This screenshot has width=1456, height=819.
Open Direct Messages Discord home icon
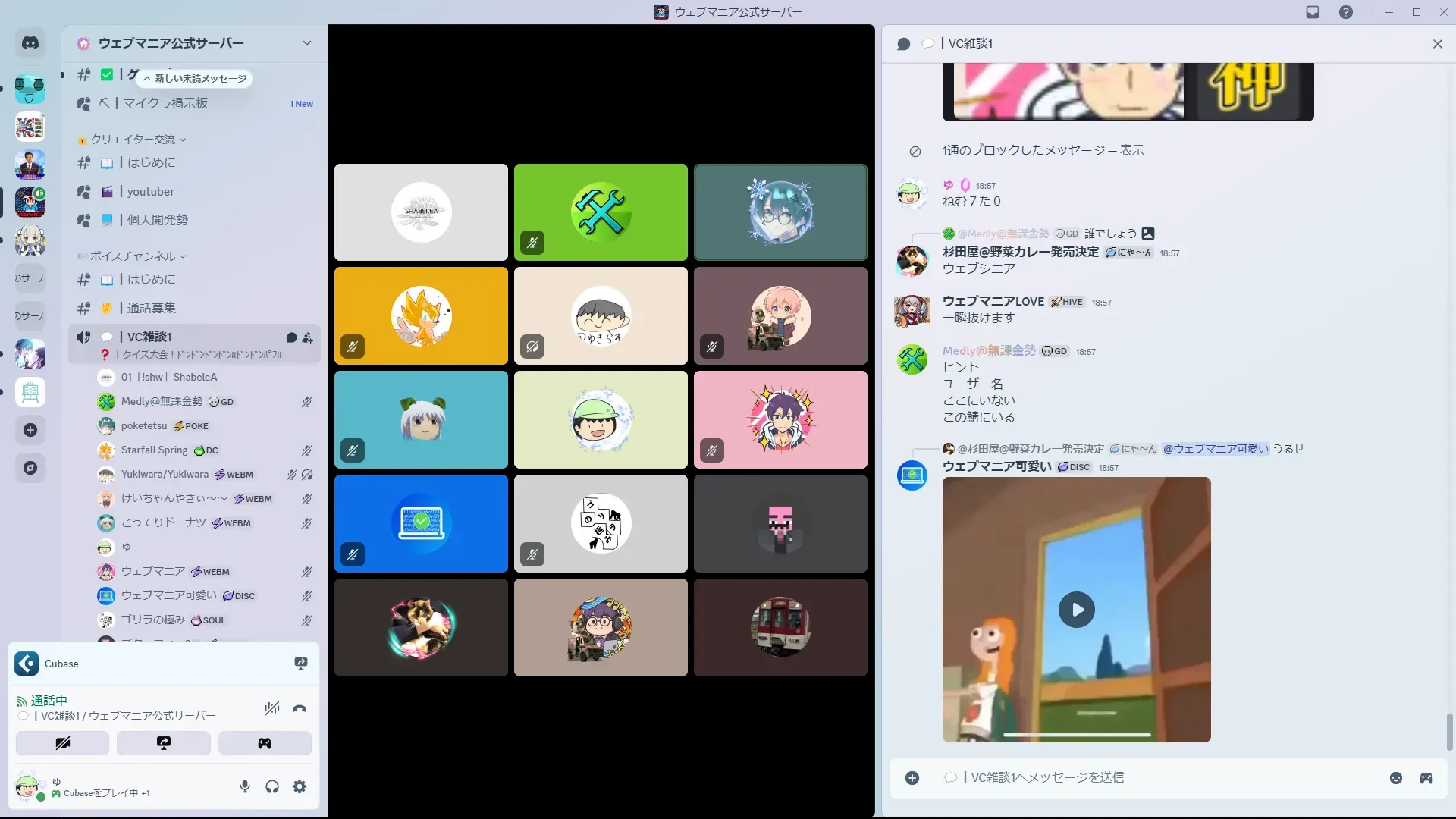[30, 43]
